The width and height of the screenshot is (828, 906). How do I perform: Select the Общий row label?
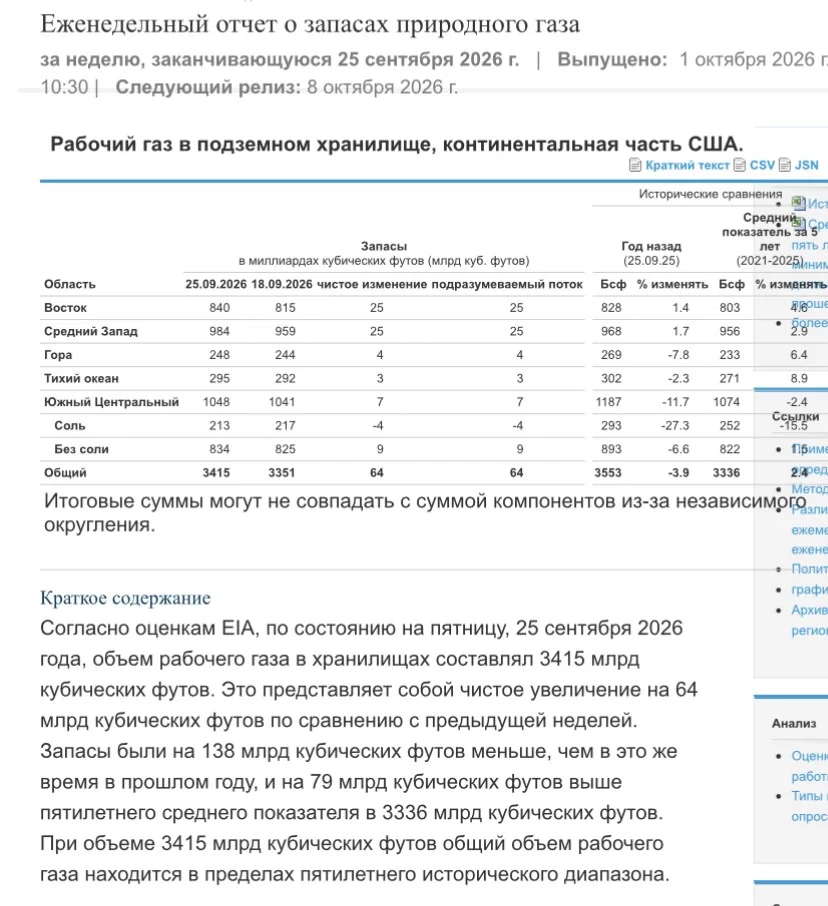click(x=65, y=473)
